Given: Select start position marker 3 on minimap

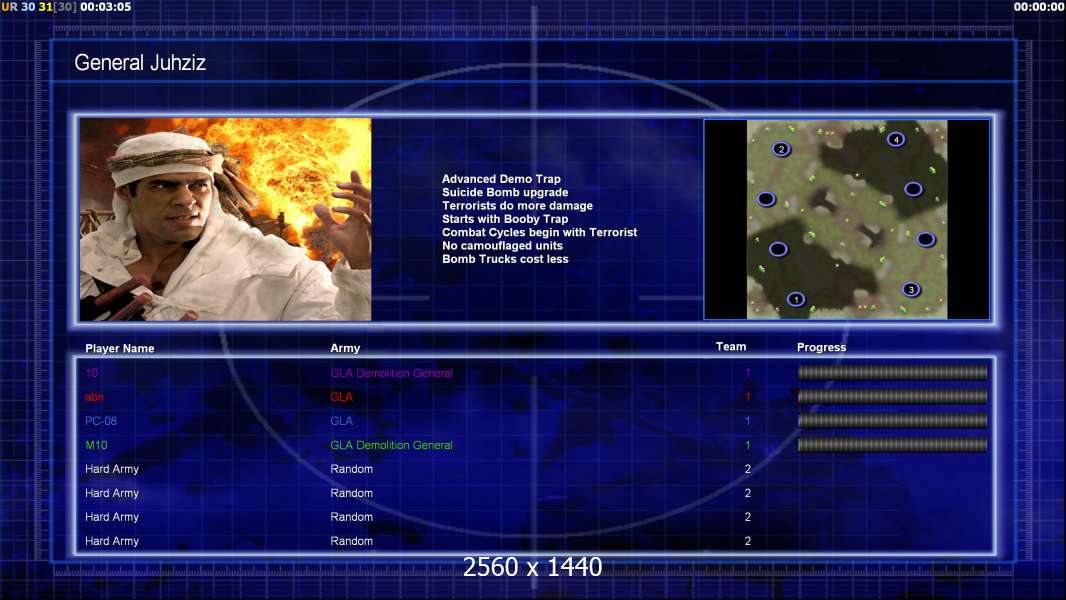Looking at the screenshot, I should [911, 289].
